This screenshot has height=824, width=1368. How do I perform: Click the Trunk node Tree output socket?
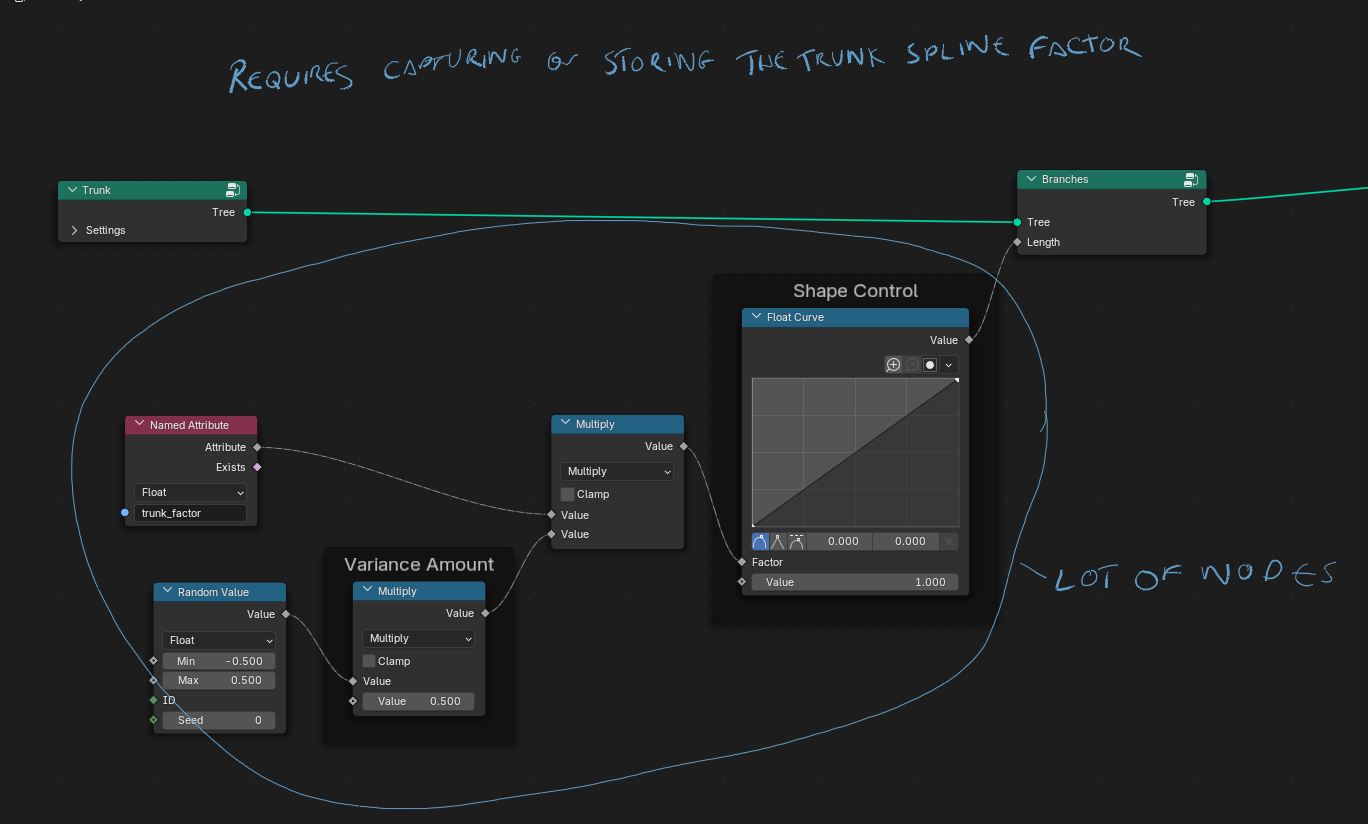point(247,212)
